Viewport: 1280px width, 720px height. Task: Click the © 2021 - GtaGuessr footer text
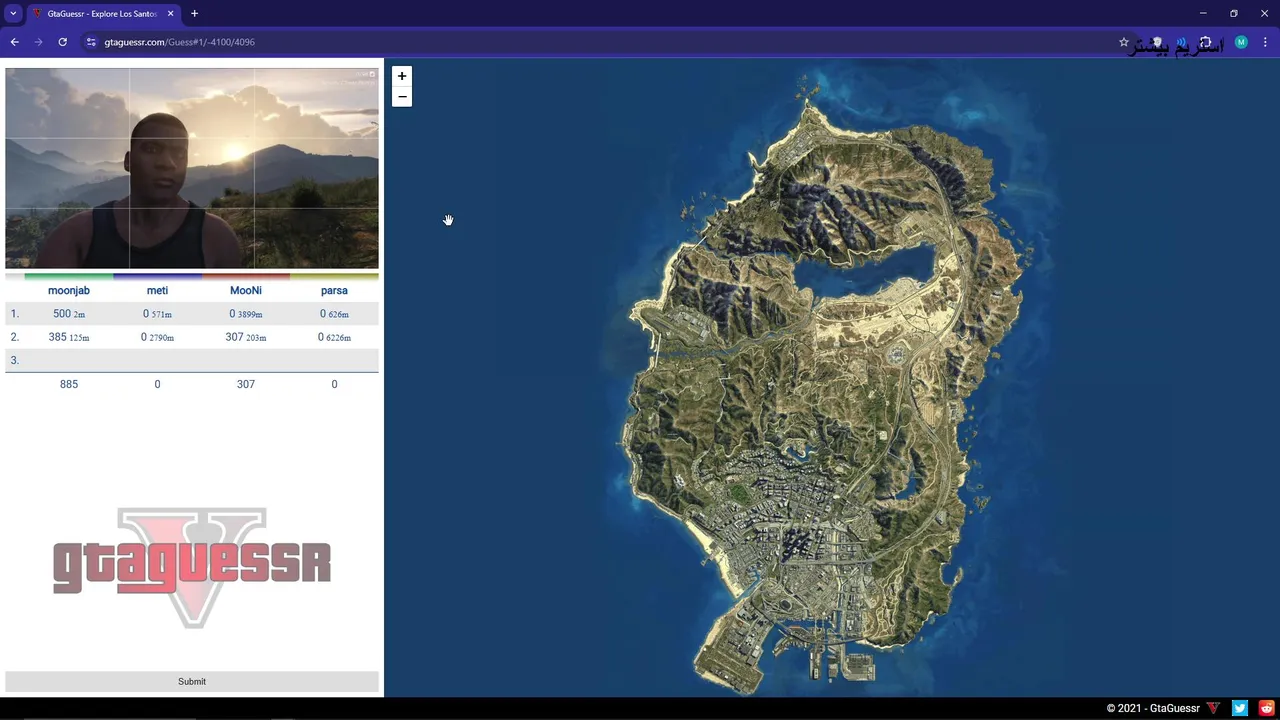tap(1153, 708)
